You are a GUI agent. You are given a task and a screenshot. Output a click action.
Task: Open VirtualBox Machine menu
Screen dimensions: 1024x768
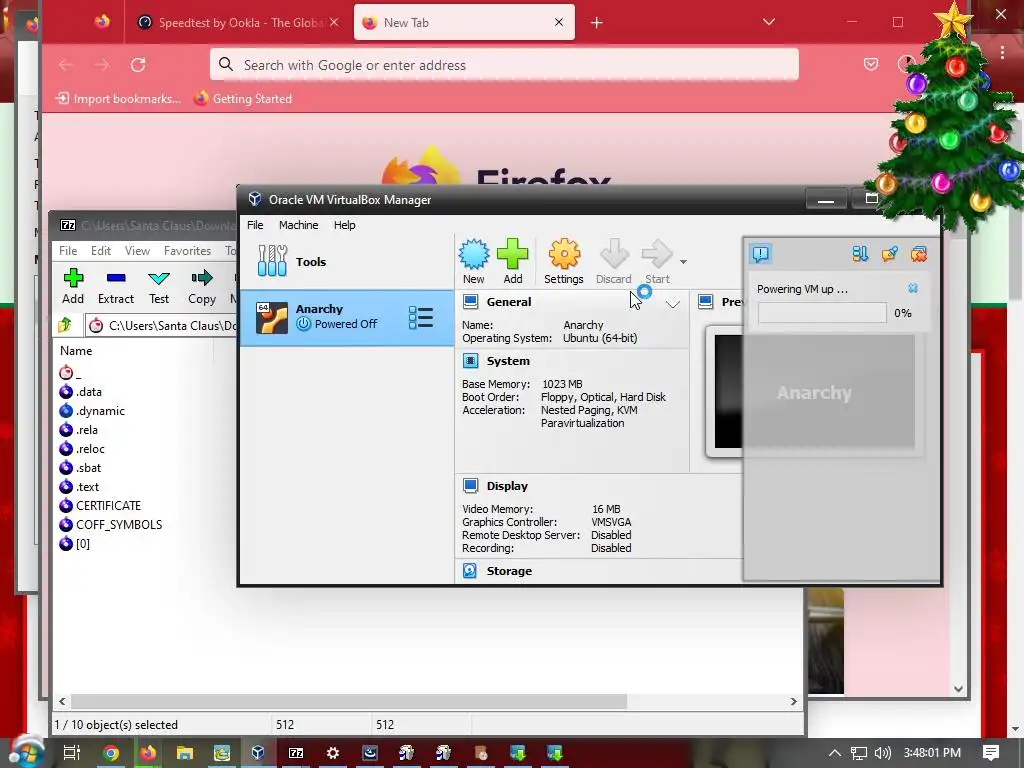coord(298,225)
